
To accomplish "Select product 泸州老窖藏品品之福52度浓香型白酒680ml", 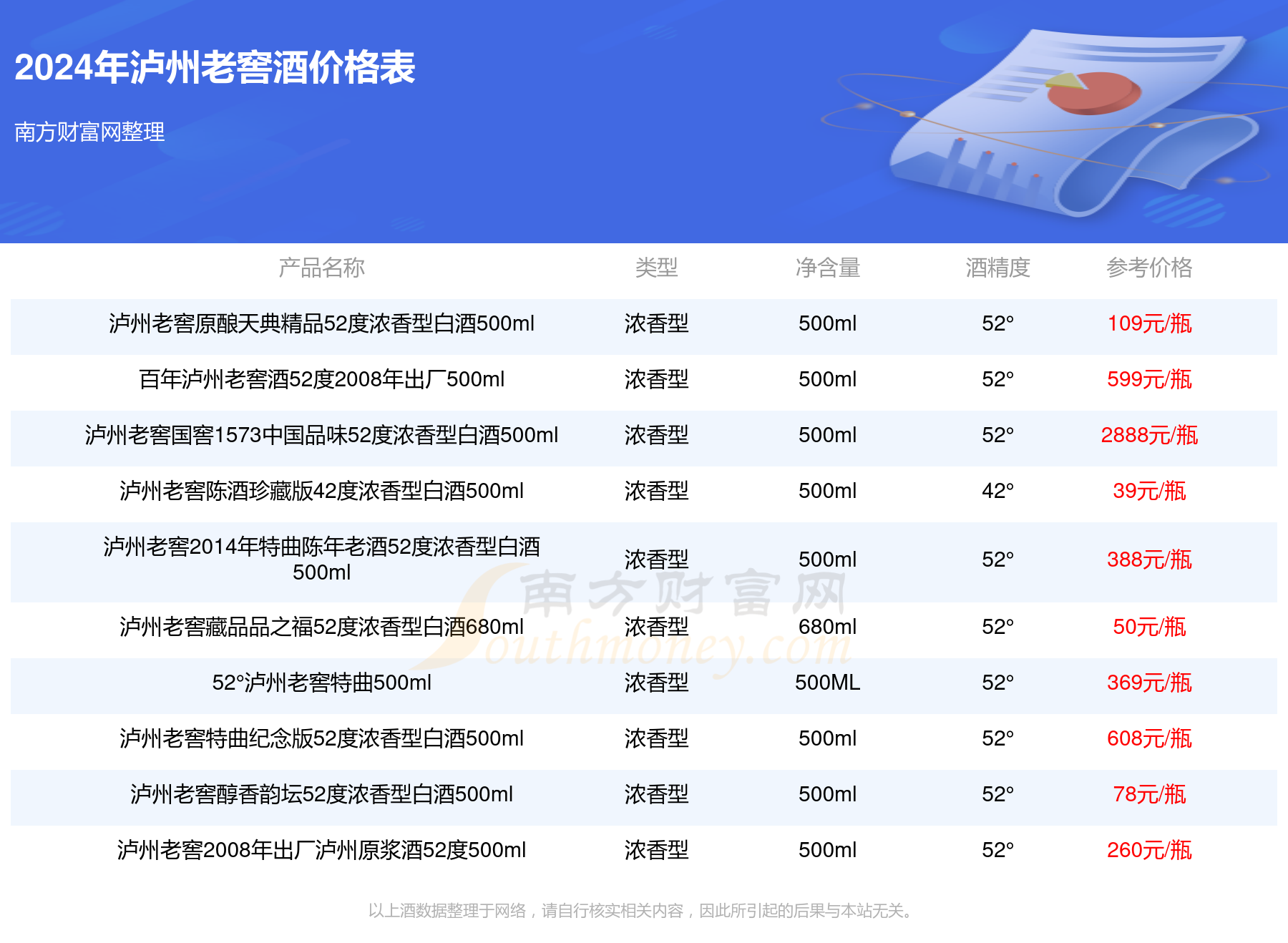I will tap(321, 627).
